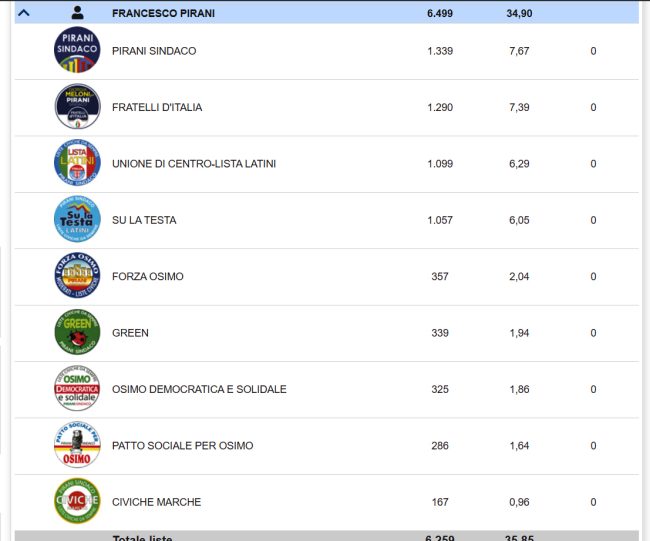Click the Civiche Marche logo

77,502
